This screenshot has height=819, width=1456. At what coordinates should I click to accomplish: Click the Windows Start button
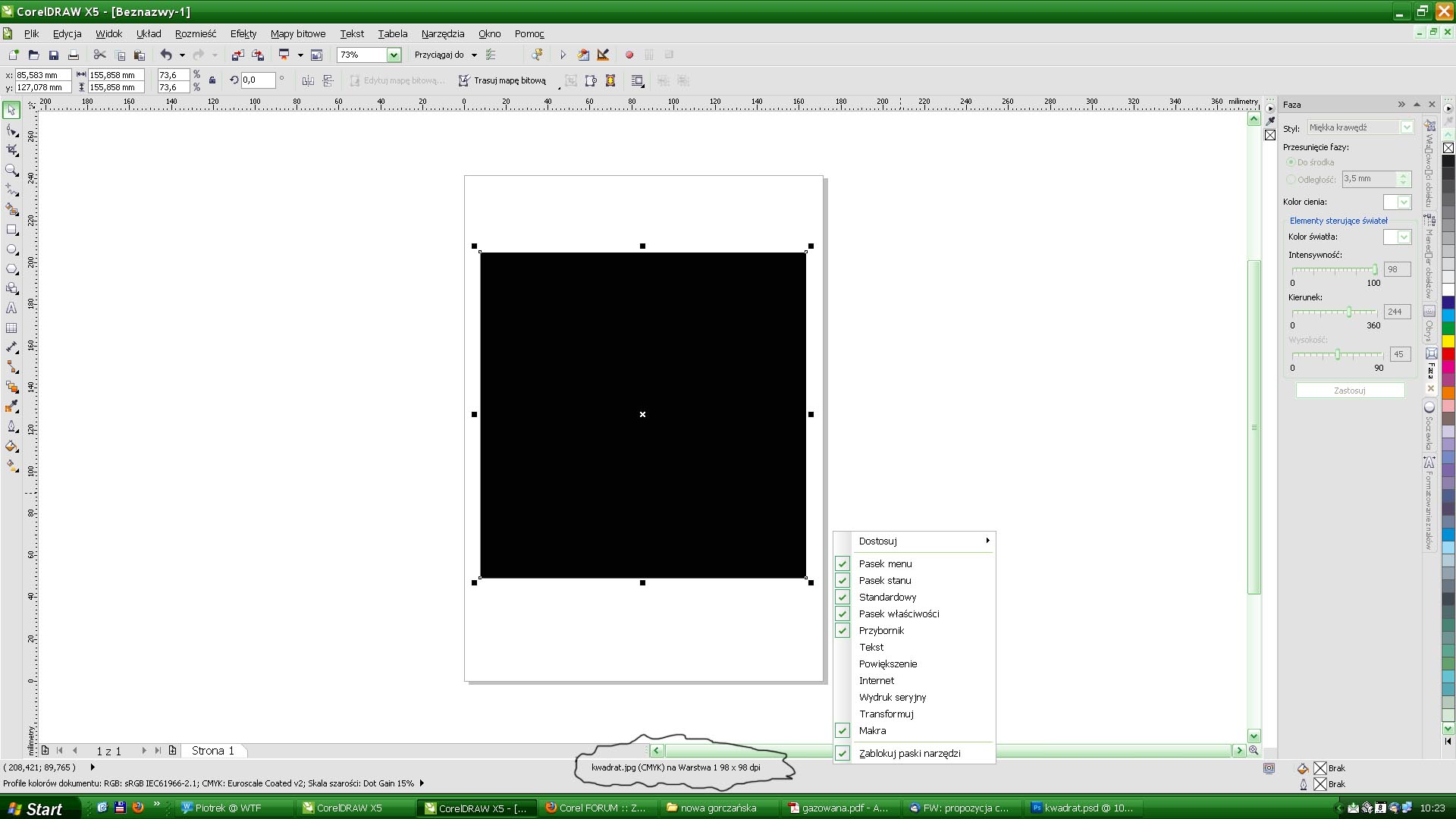[35, 808]
